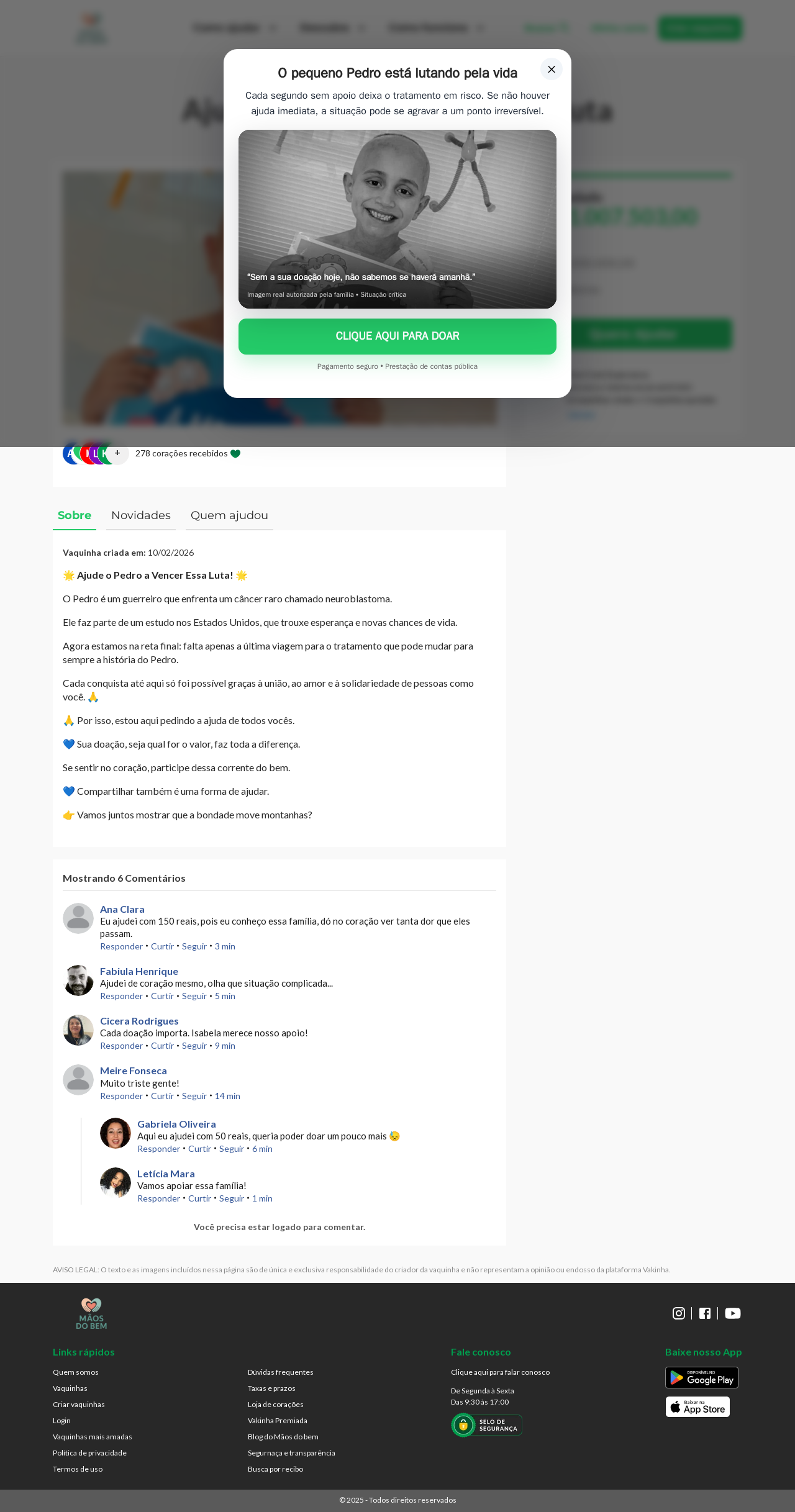The height and width of the screenshot is (1512, 795).
Task: Click Gabriela Oliveira's profile picture
Action: tap(116, 1133)
